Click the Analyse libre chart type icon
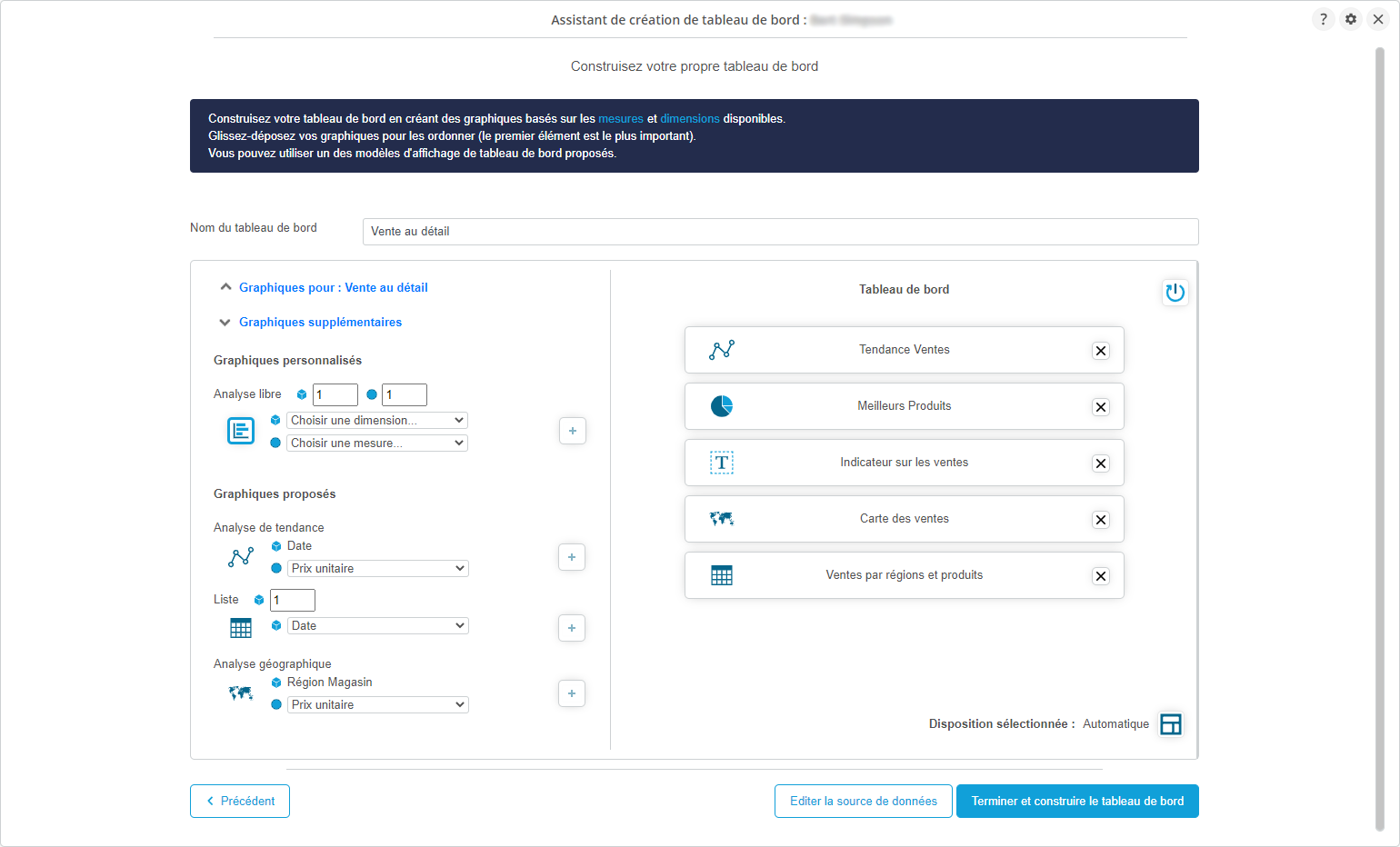 [x=241, y=431]
